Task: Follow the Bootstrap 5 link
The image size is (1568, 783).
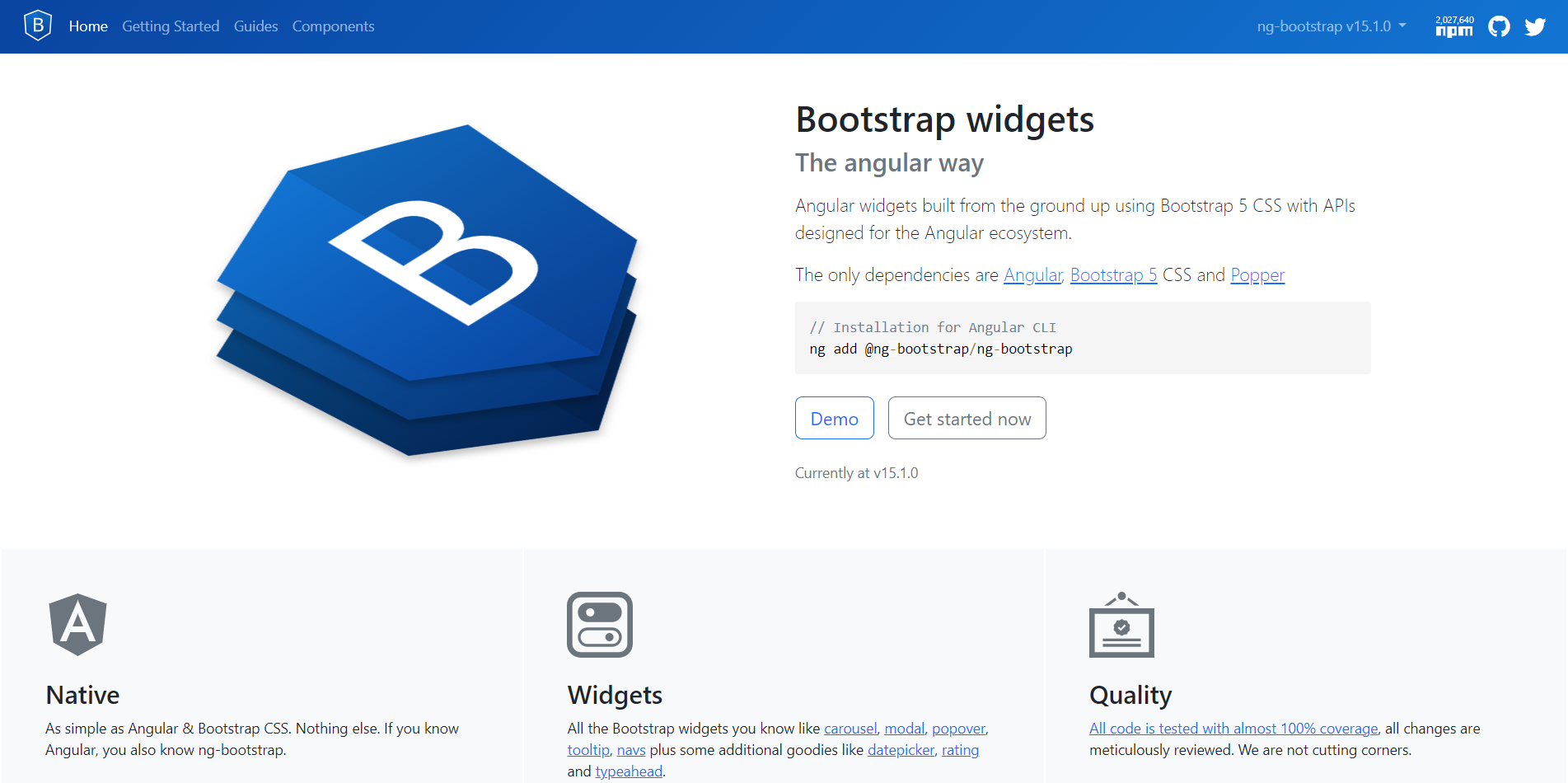Action: pos(1113,275)
